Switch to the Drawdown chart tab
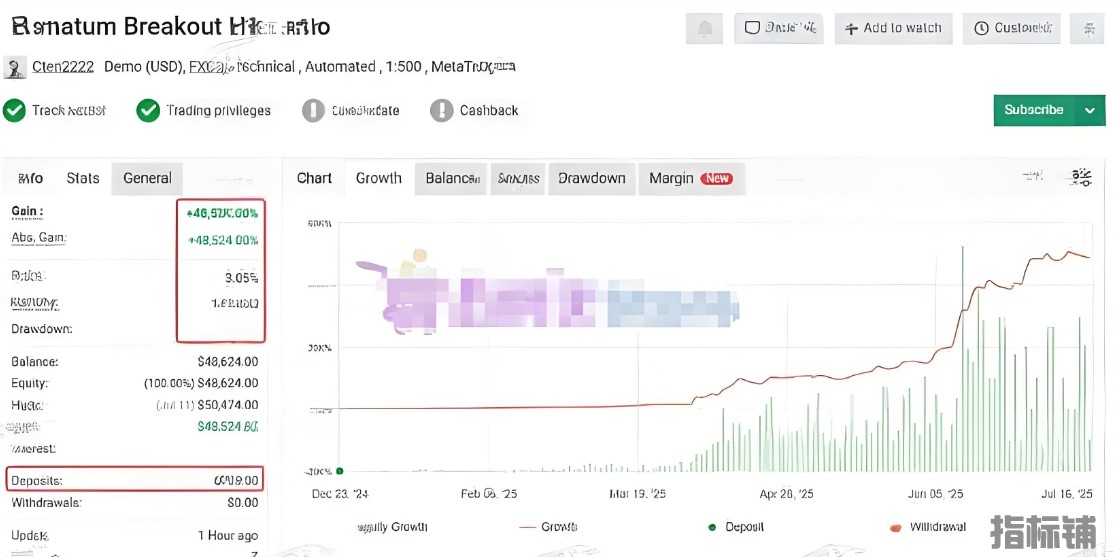Image resolution: width=1113 pixels, height=557 pixels. point(591,178)
